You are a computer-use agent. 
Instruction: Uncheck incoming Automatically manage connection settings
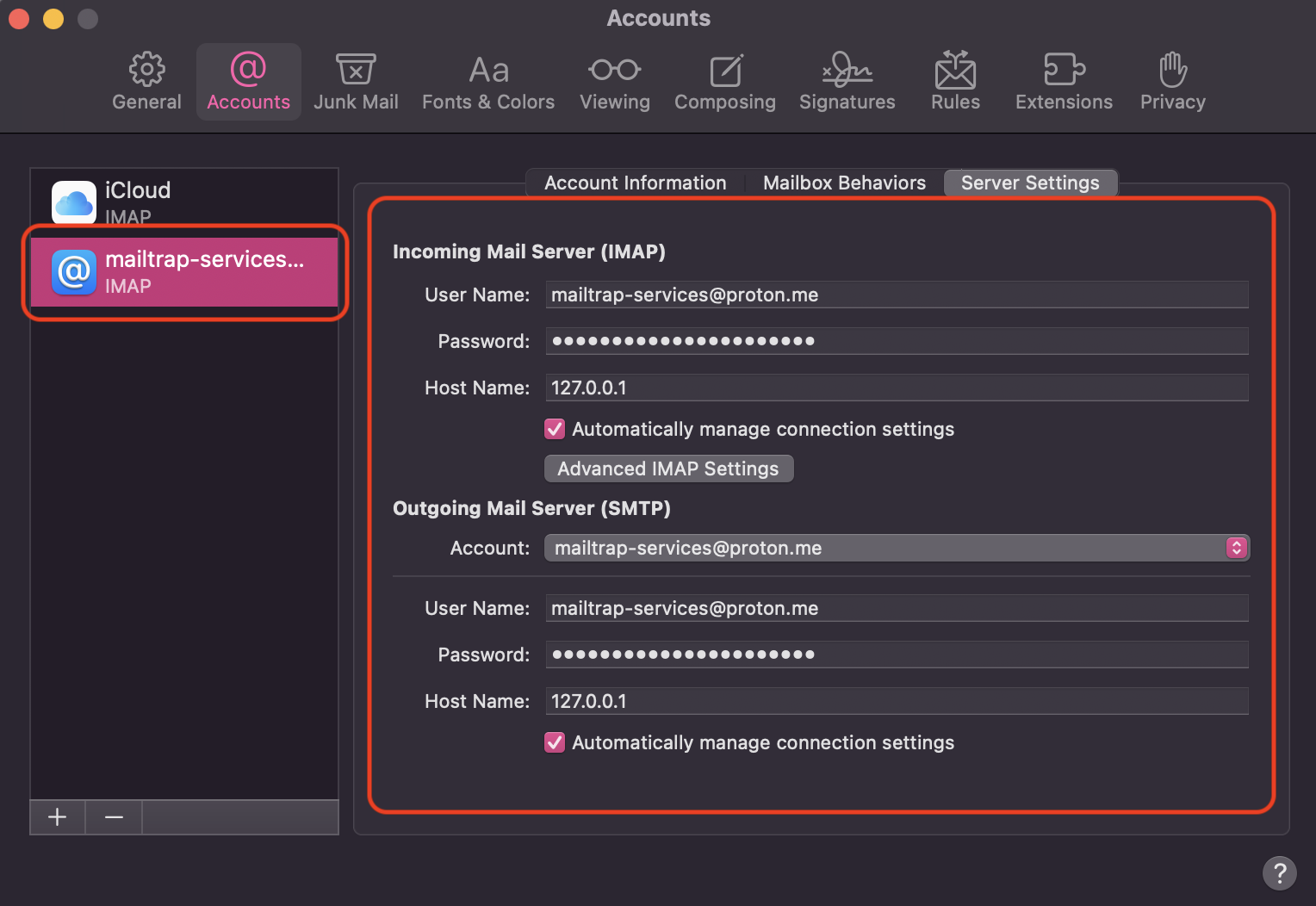pos(555,429)
